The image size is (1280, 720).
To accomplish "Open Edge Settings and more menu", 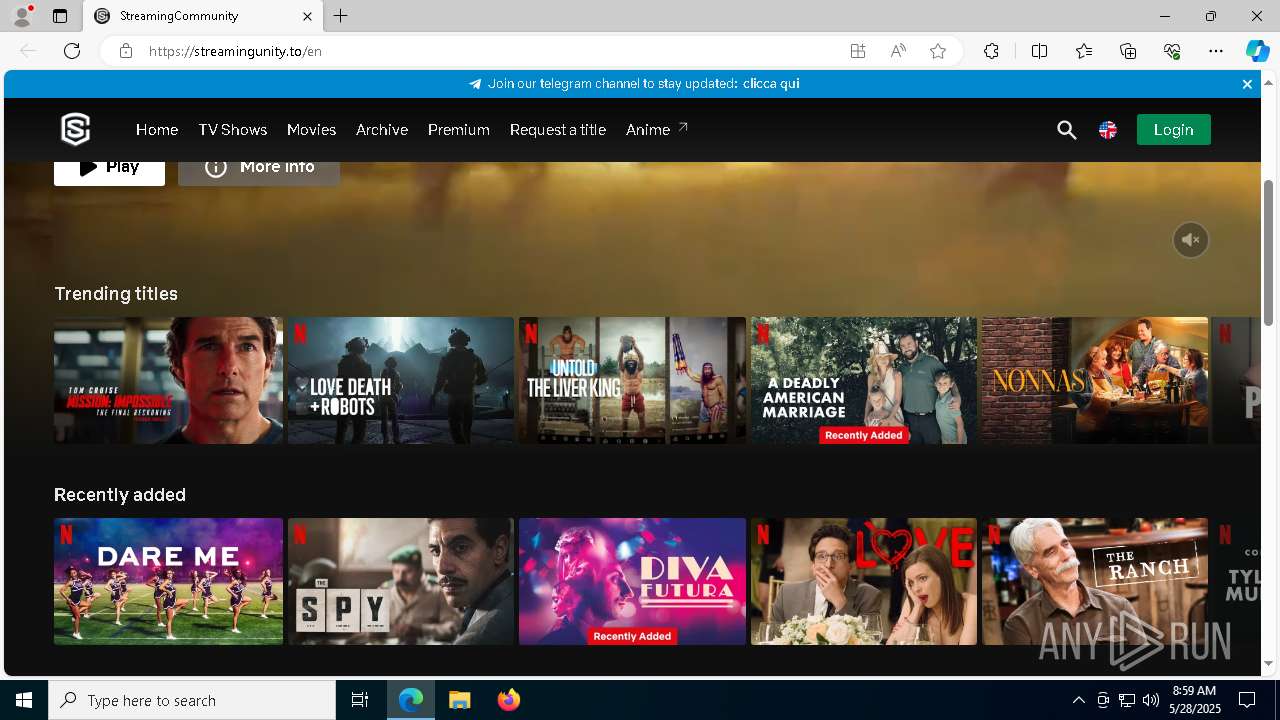I will point(1216,51).
